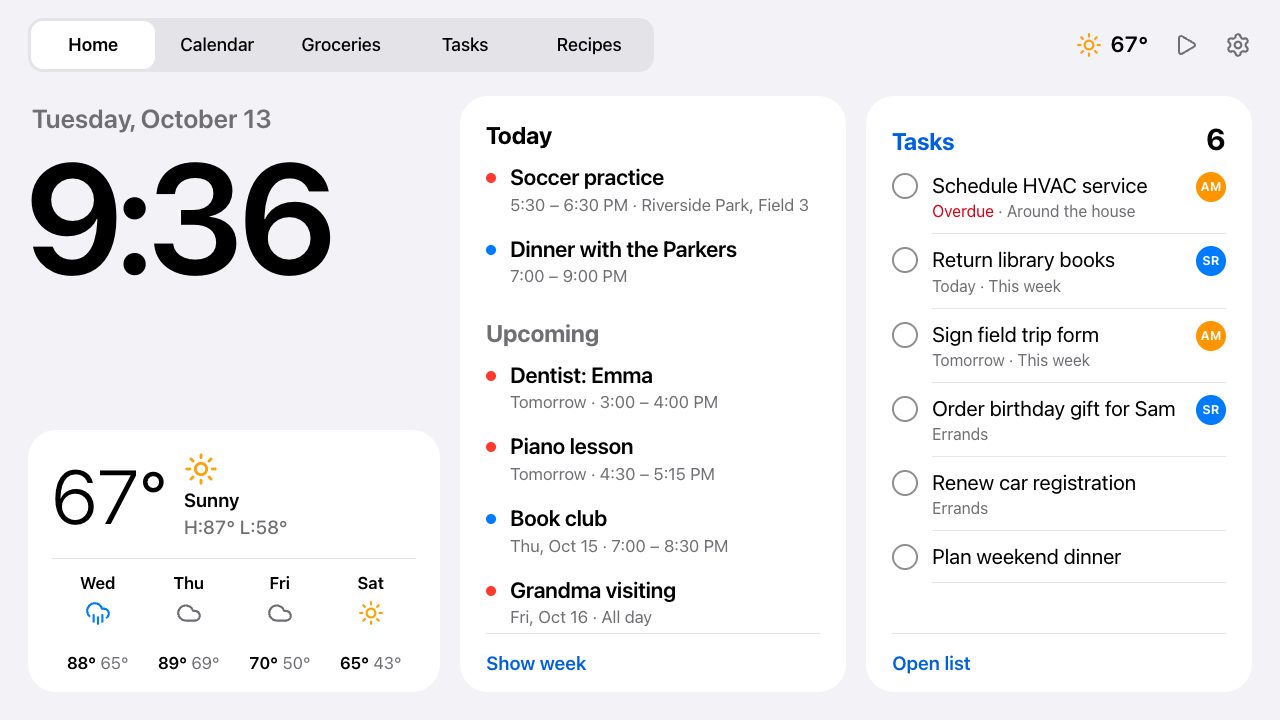Click the red Overdue label
Image resolution: width=1280 pixels, height=720 pixels.
click(963, 212)
